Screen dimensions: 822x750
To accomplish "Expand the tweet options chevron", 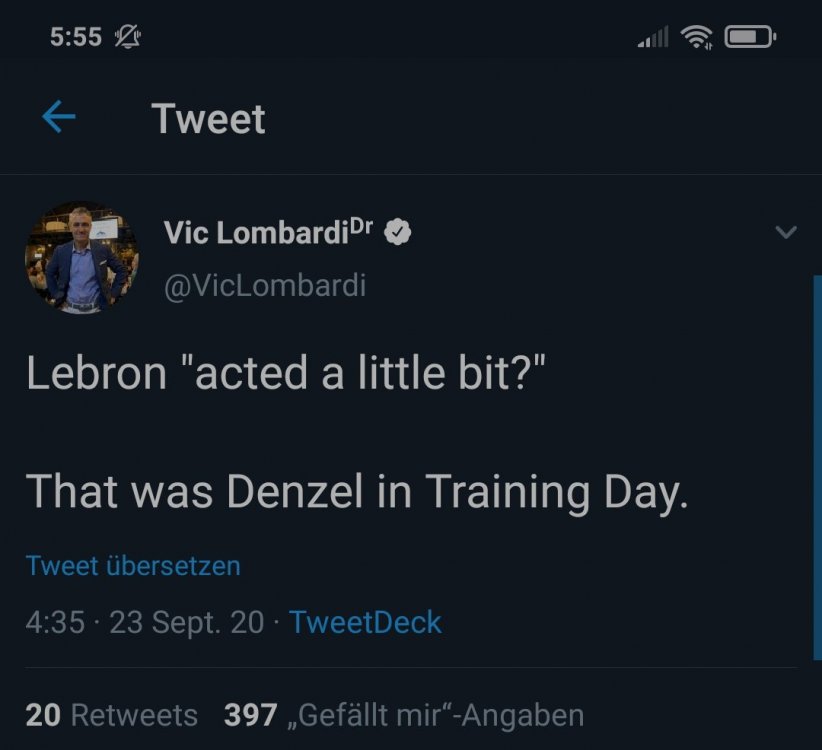I will [x=786, y=233].
